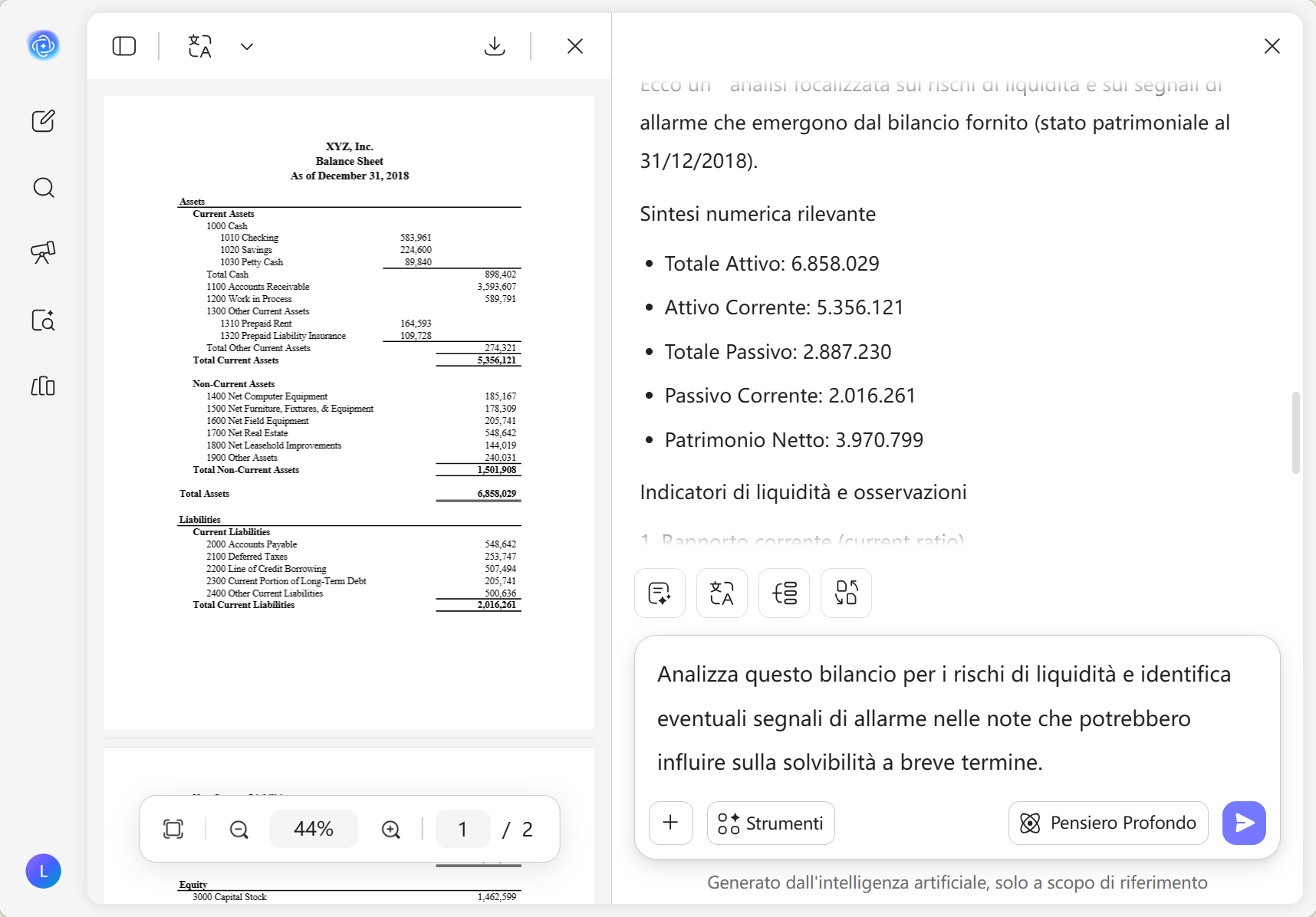Click the 44% zoom level field
The width and height of the screenshot is (1316, 917).
[x=314, y=829]
